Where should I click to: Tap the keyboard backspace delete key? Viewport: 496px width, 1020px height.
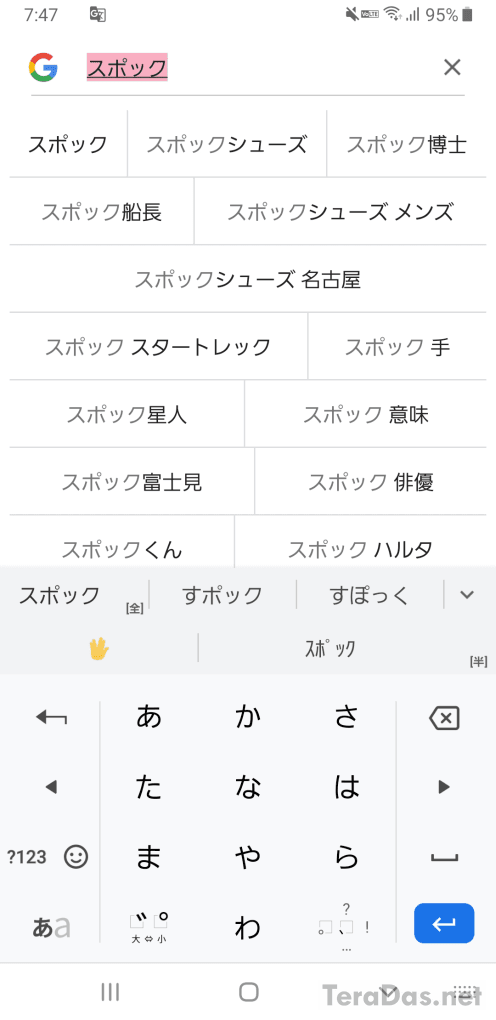[445, 719]
